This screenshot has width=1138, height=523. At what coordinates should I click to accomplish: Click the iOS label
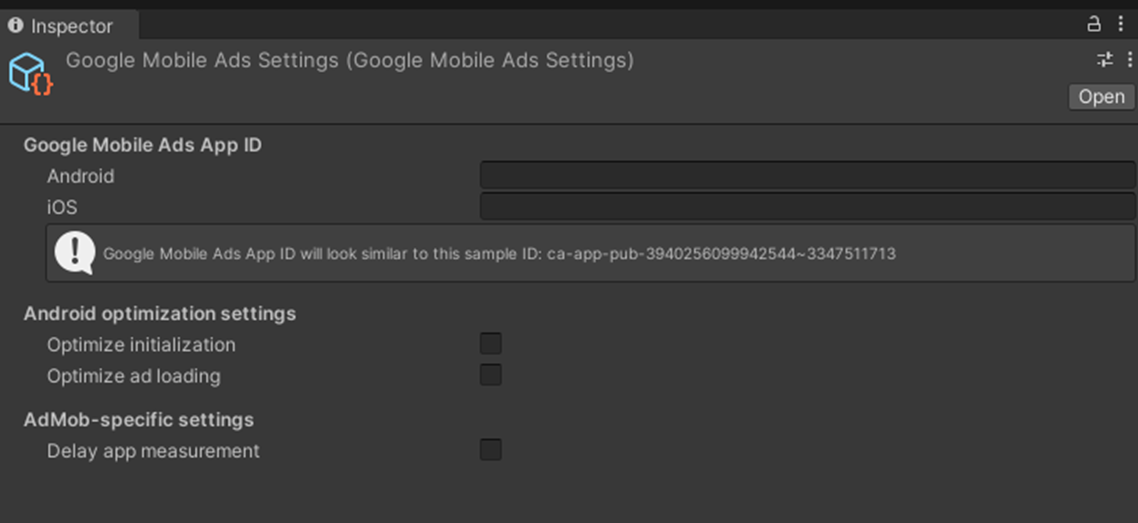click(x=62, y=207)
